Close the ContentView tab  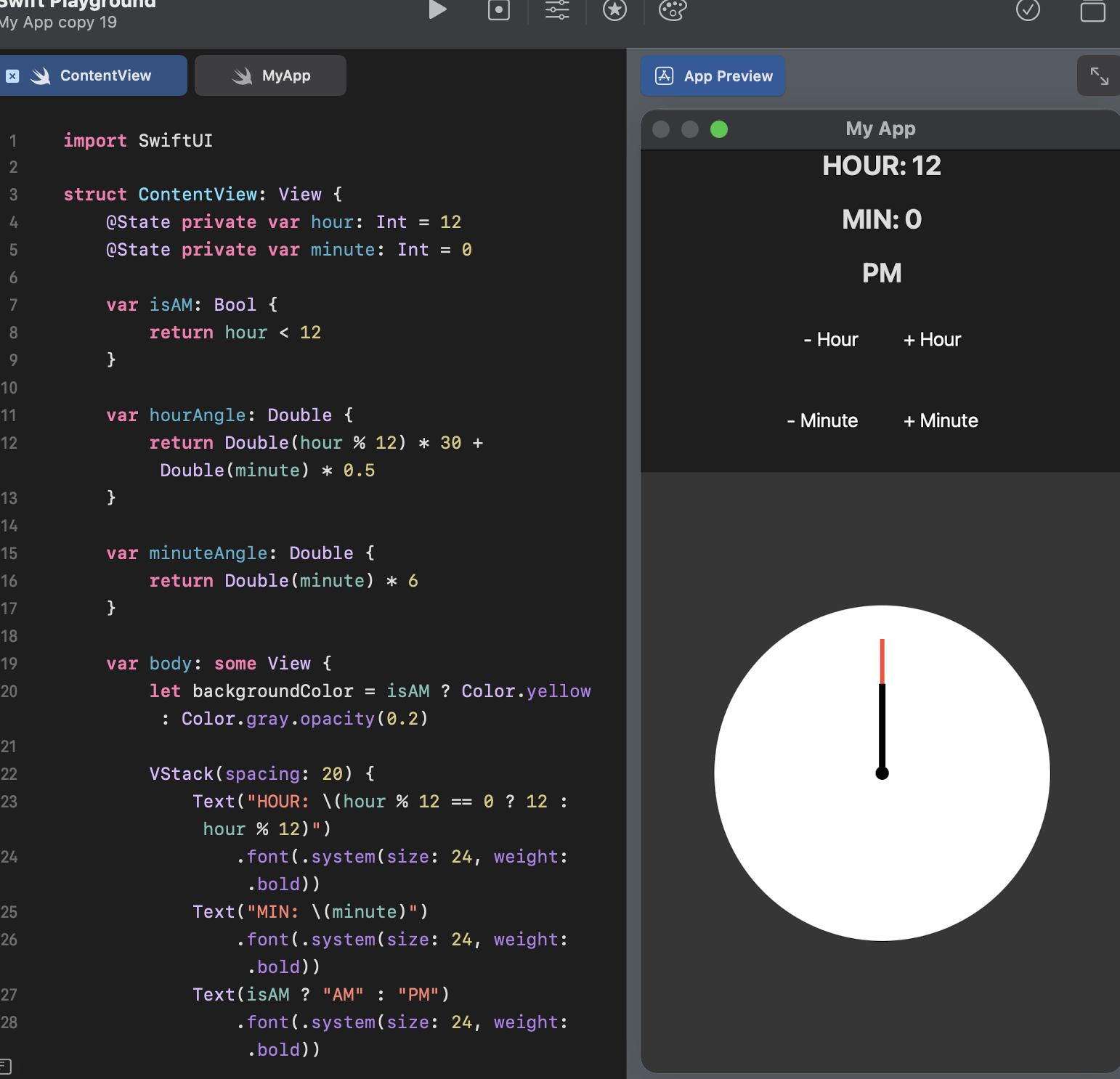pos(12,76)
